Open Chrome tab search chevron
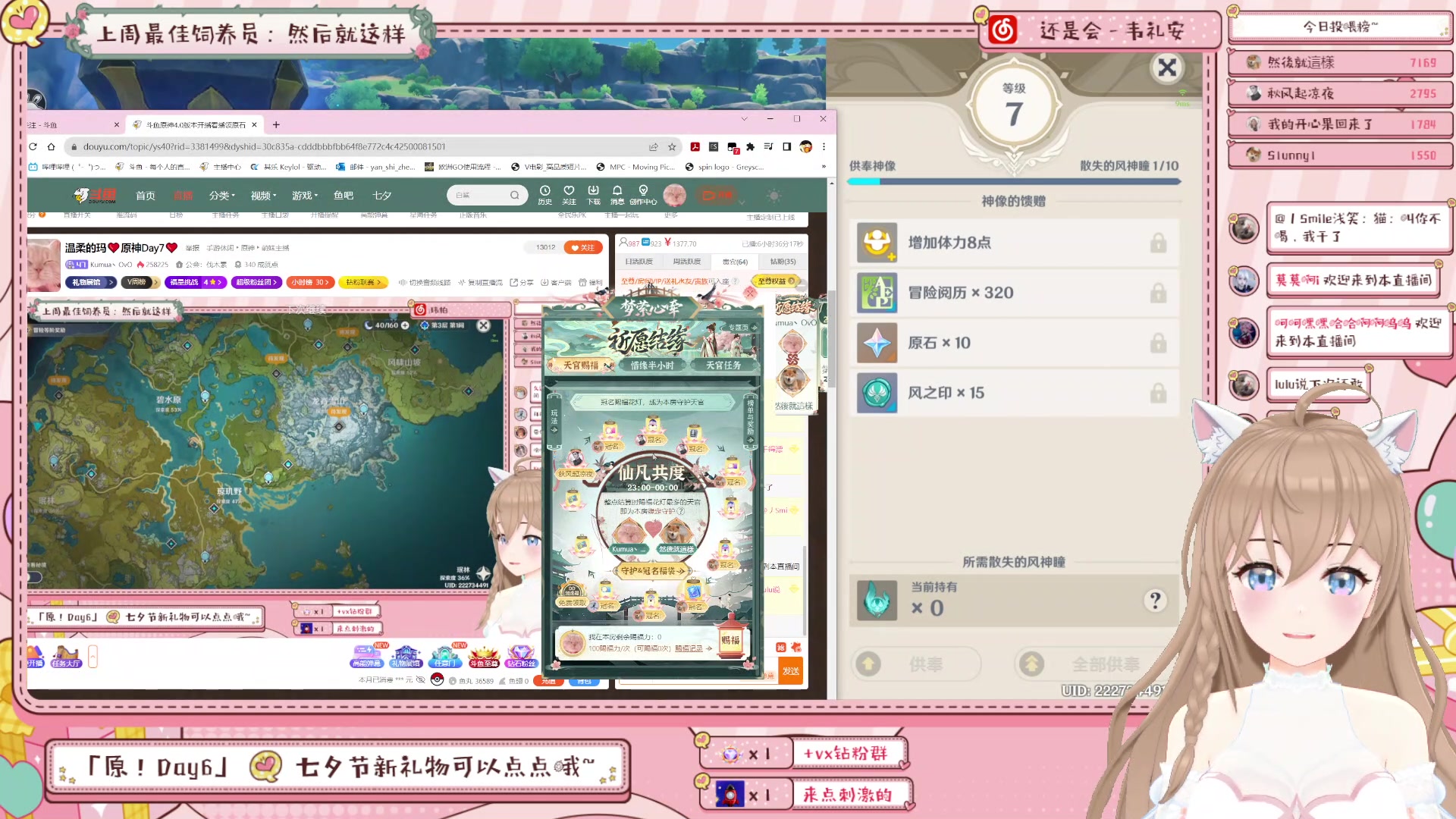The image size is (1456, 819). tap(744, 119)
